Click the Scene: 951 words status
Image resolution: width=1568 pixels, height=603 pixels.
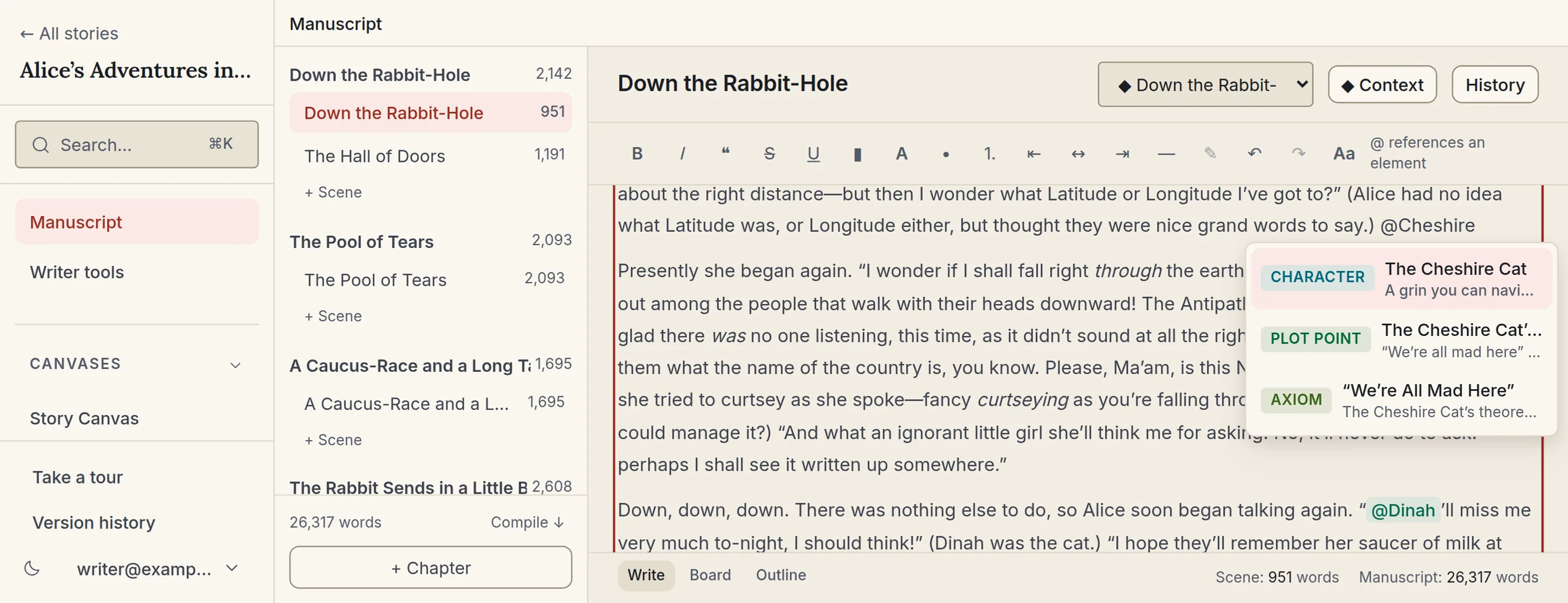[1276, 577]
